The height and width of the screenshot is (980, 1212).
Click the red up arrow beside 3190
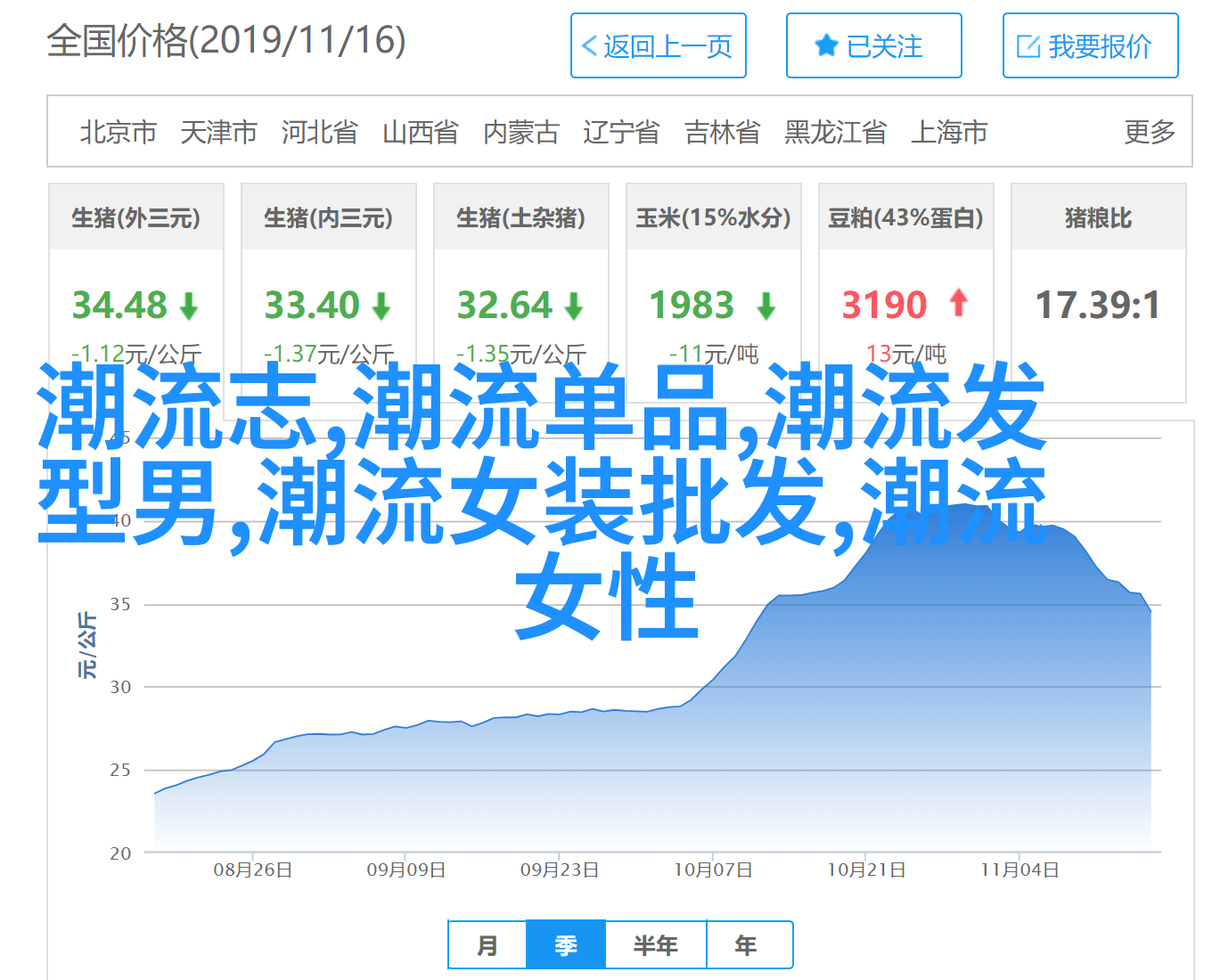coord(959,303)
